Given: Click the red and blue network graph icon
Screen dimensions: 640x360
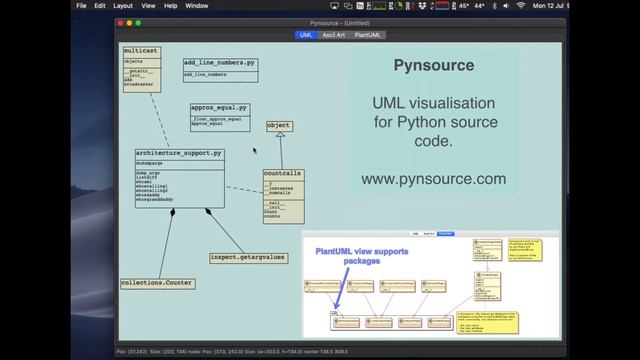Looking at the screenshot, I should click(x=442, y=6).
